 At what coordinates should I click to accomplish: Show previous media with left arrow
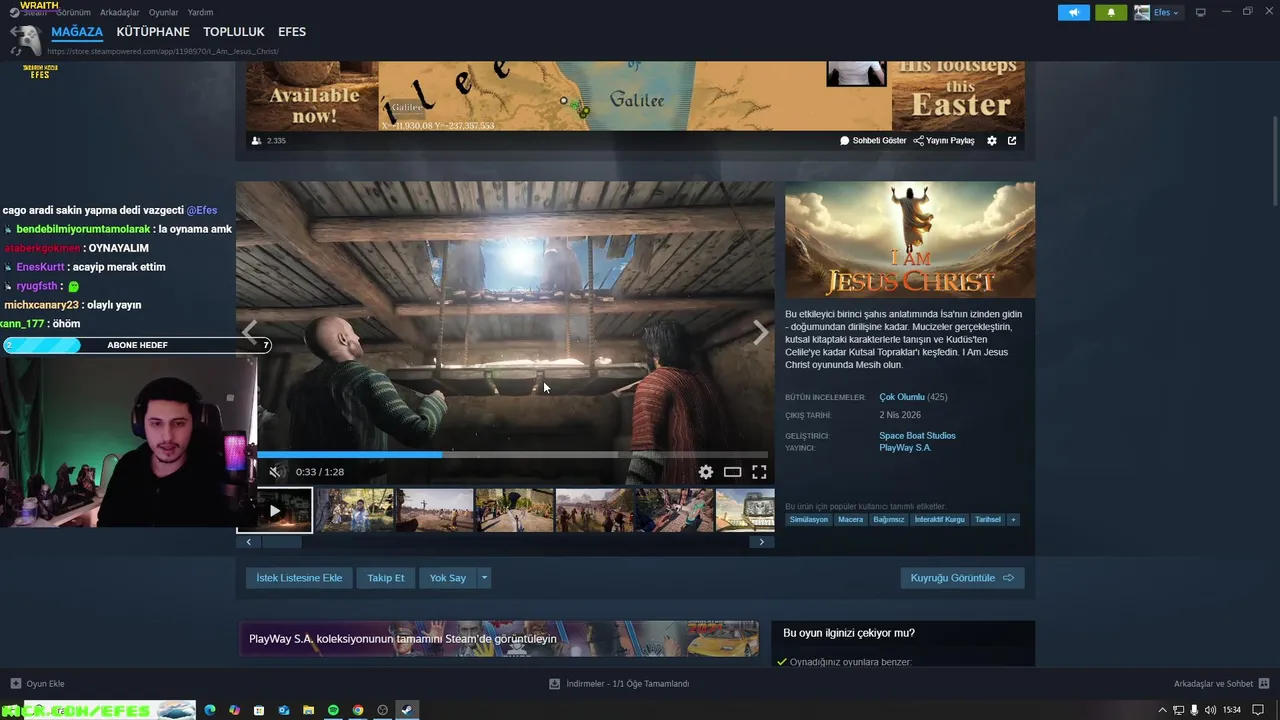click(x=250, y=331)
